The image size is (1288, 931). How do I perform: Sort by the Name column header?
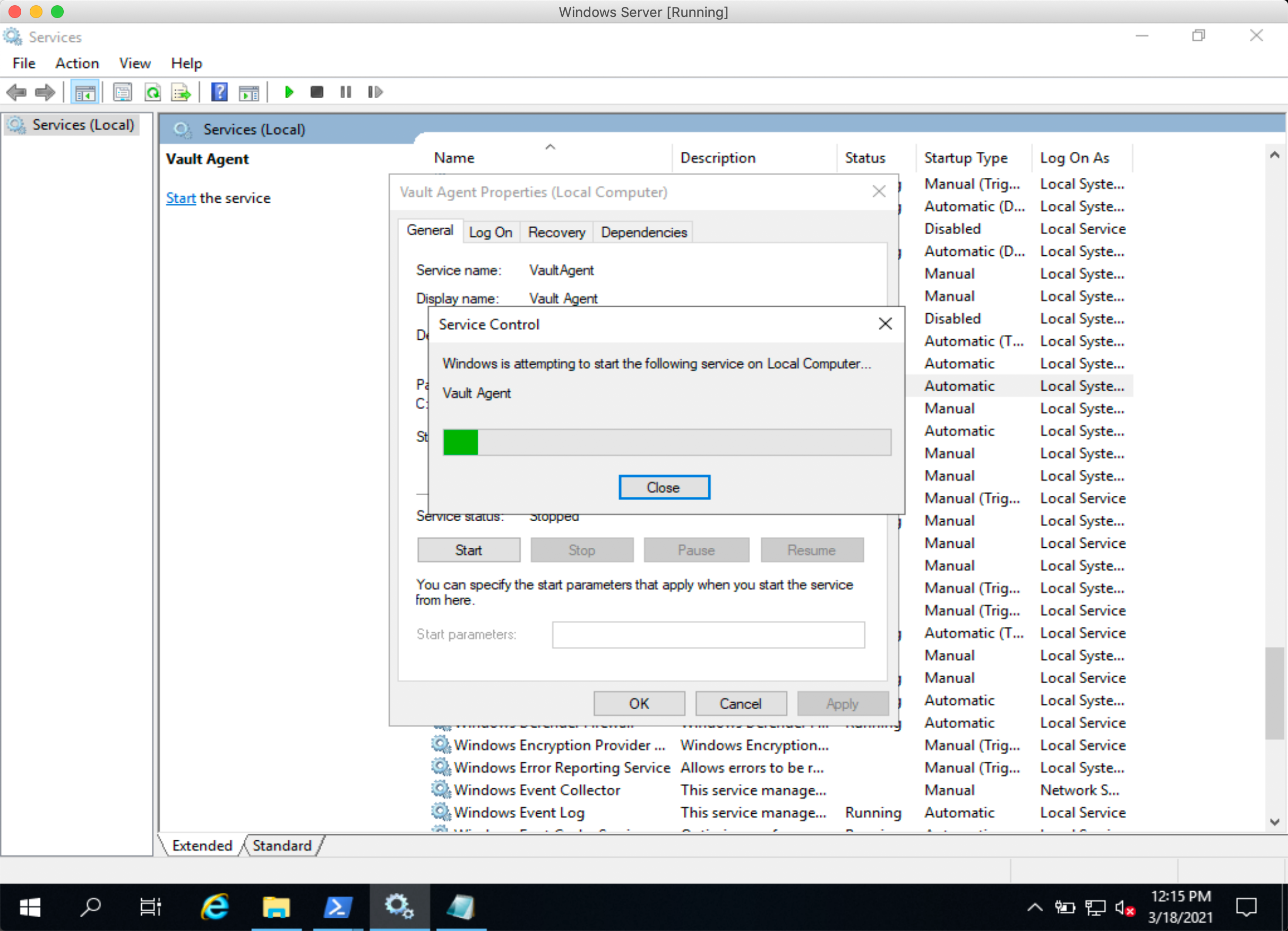[x=549, y=157]
